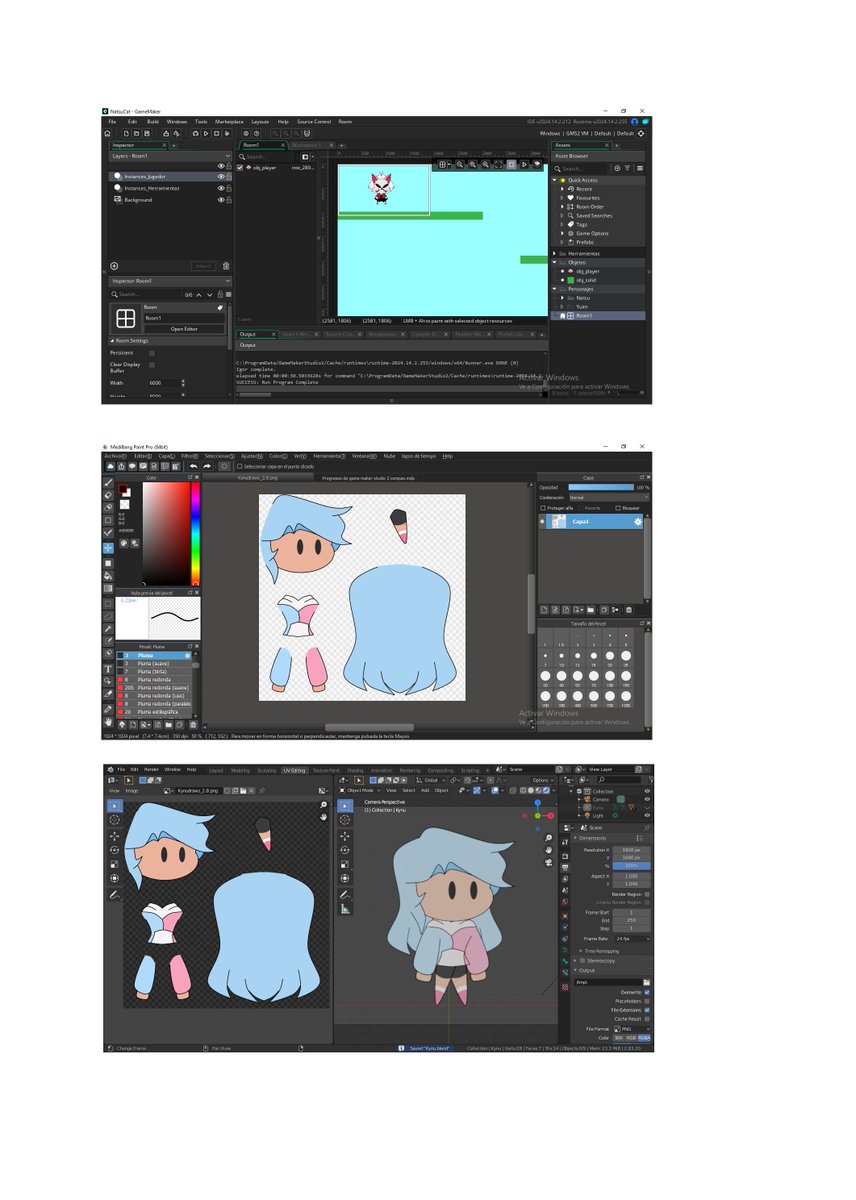Click the Assets search field in GameMaker

pos(583,169)
